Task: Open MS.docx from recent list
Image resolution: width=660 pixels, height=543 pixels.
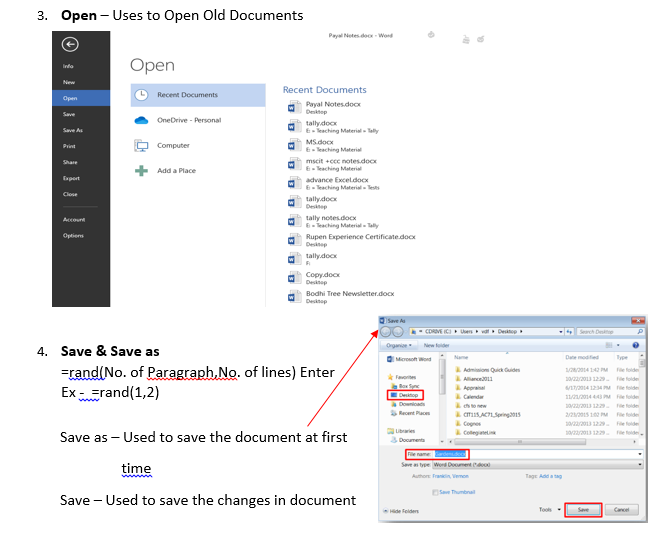Action: [325, 145]
